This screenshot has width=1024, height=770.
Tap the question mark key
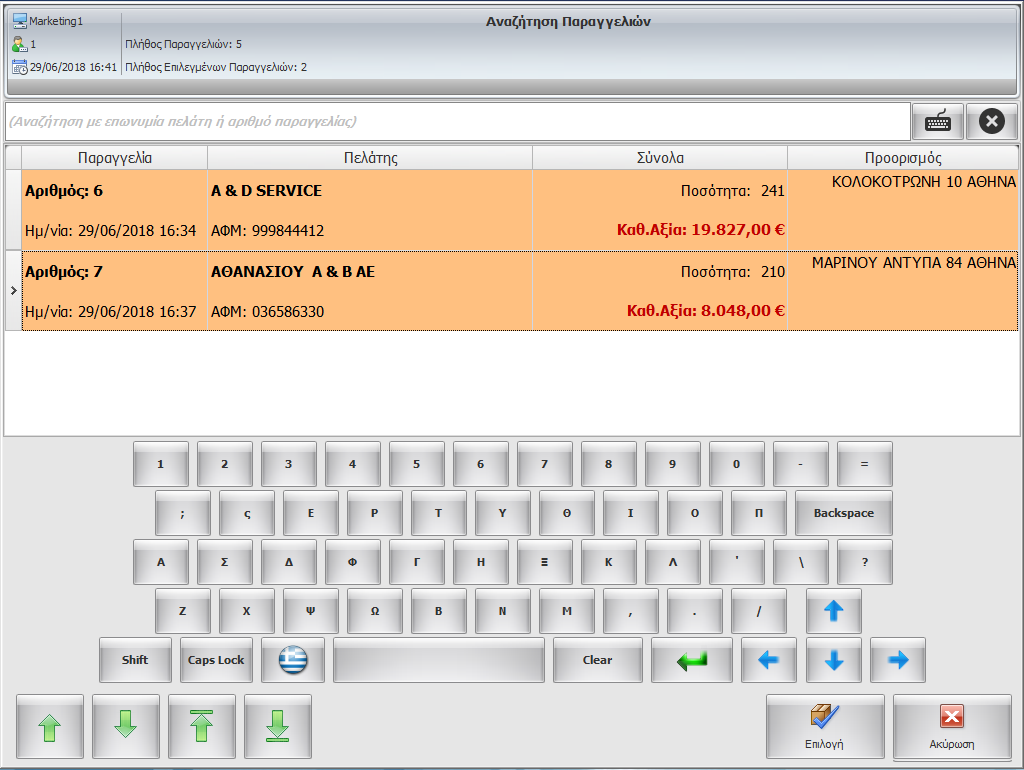point(865,562)
